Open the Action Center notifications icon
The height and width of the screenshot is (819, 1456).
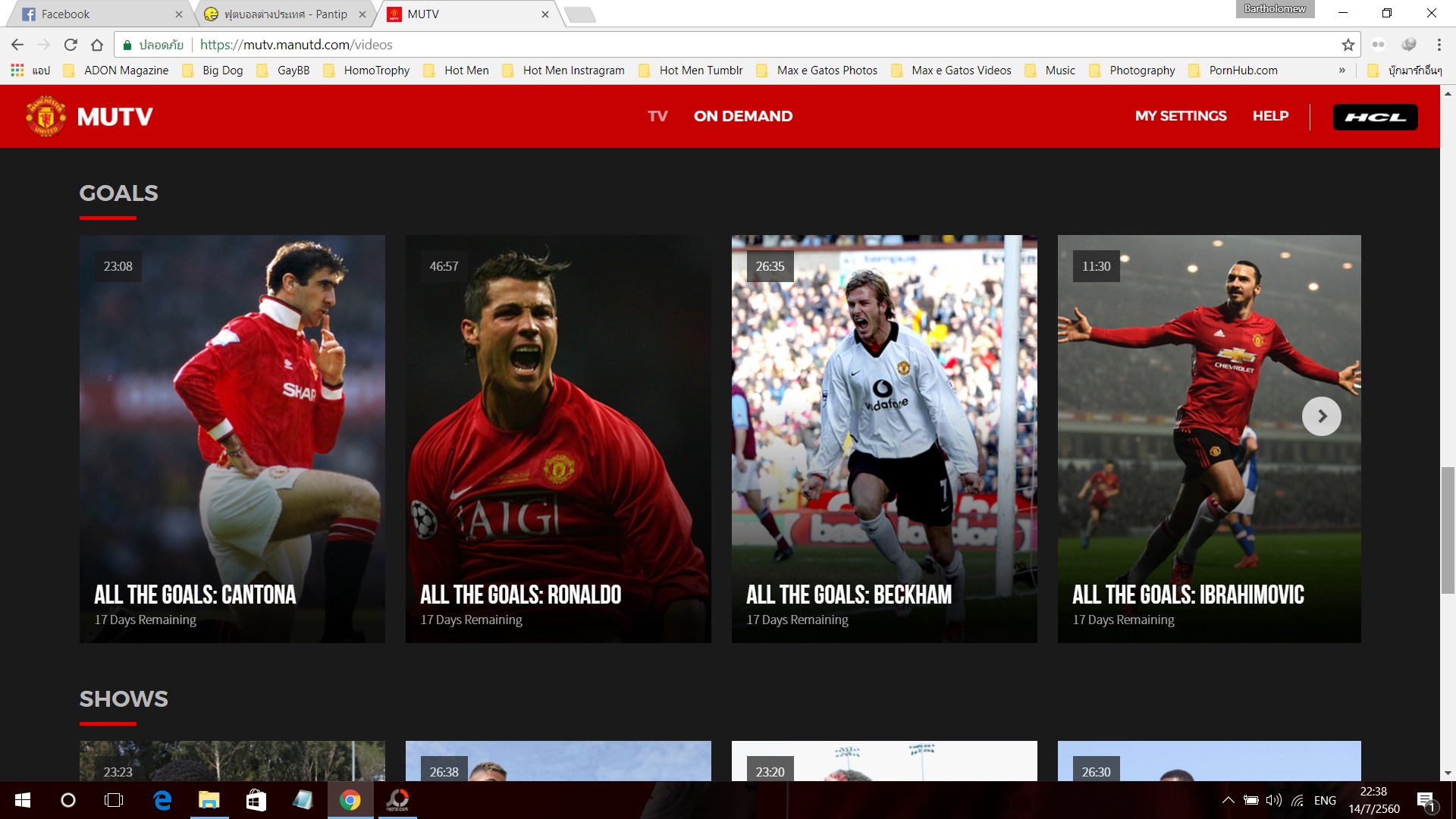tap(1426, 801)
